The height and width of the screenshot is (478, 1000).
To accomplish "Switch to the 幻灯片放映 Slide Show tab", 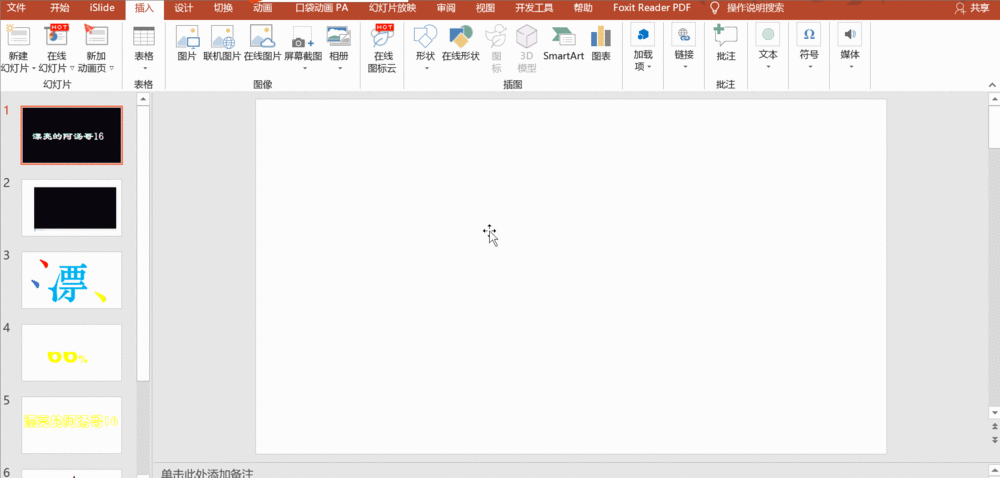I will [392, 8].
